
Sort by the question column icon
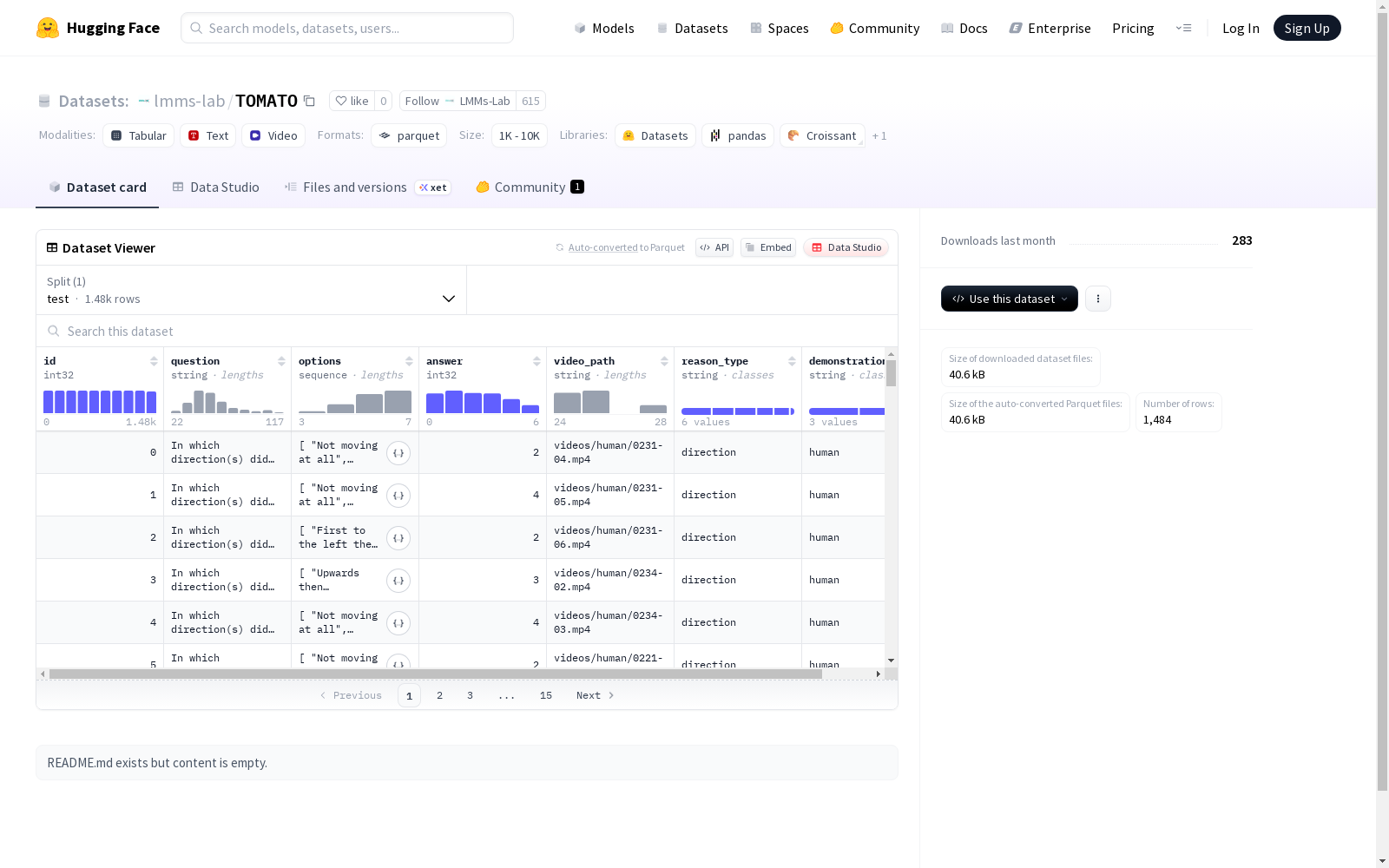[x=281, y=361]
